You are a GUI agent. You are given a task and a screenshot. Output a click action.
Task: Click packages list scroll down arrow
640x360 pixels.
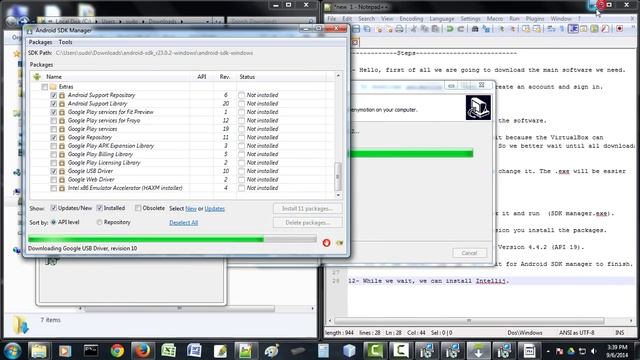338,195
